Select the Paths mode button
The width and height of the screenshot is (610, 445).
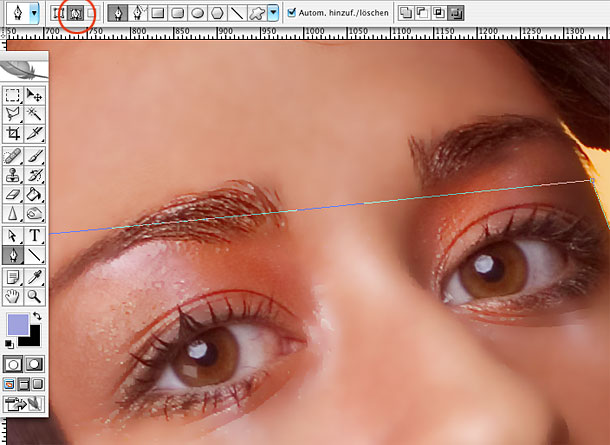click(x=75, y=13)
